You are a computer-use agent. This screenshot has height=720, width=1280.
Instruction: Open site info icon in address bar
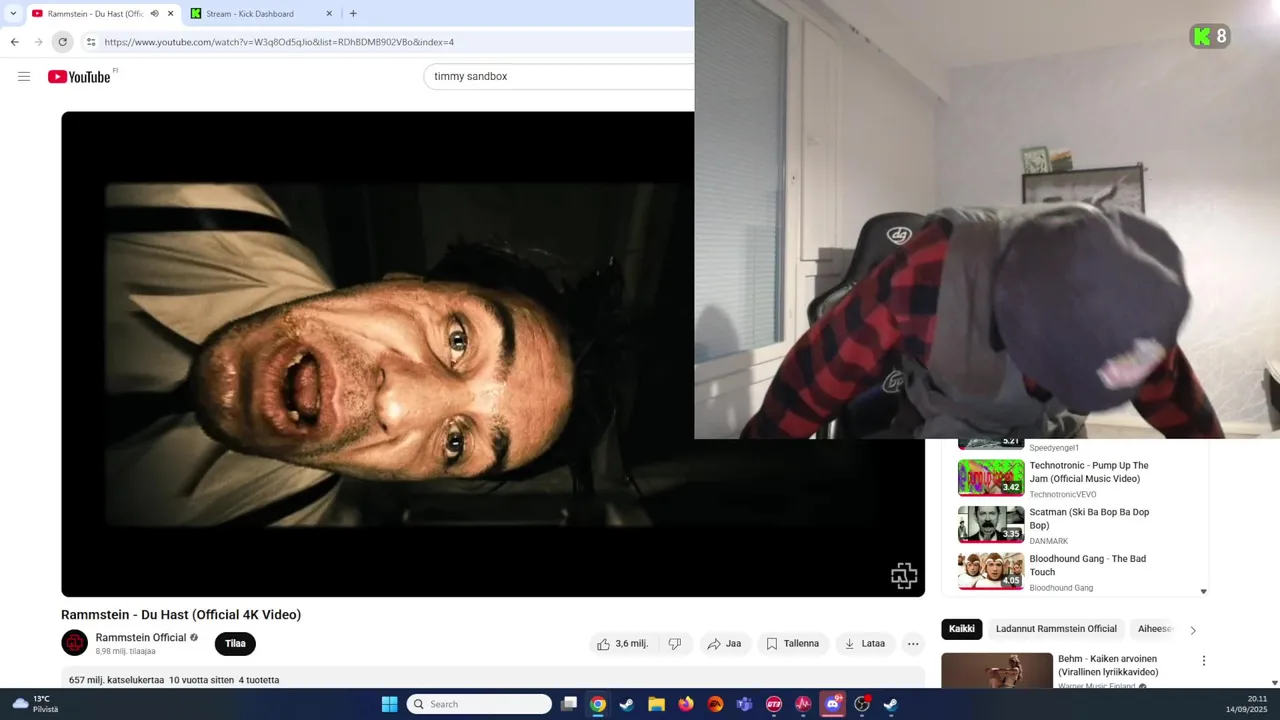pyautogui.click(x=90, y=42)
